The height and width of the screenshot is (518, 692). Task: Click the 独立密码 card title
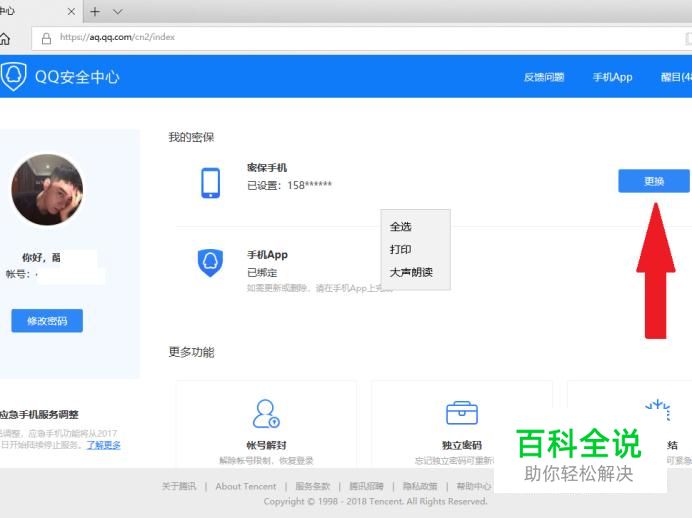coord(462,445)
